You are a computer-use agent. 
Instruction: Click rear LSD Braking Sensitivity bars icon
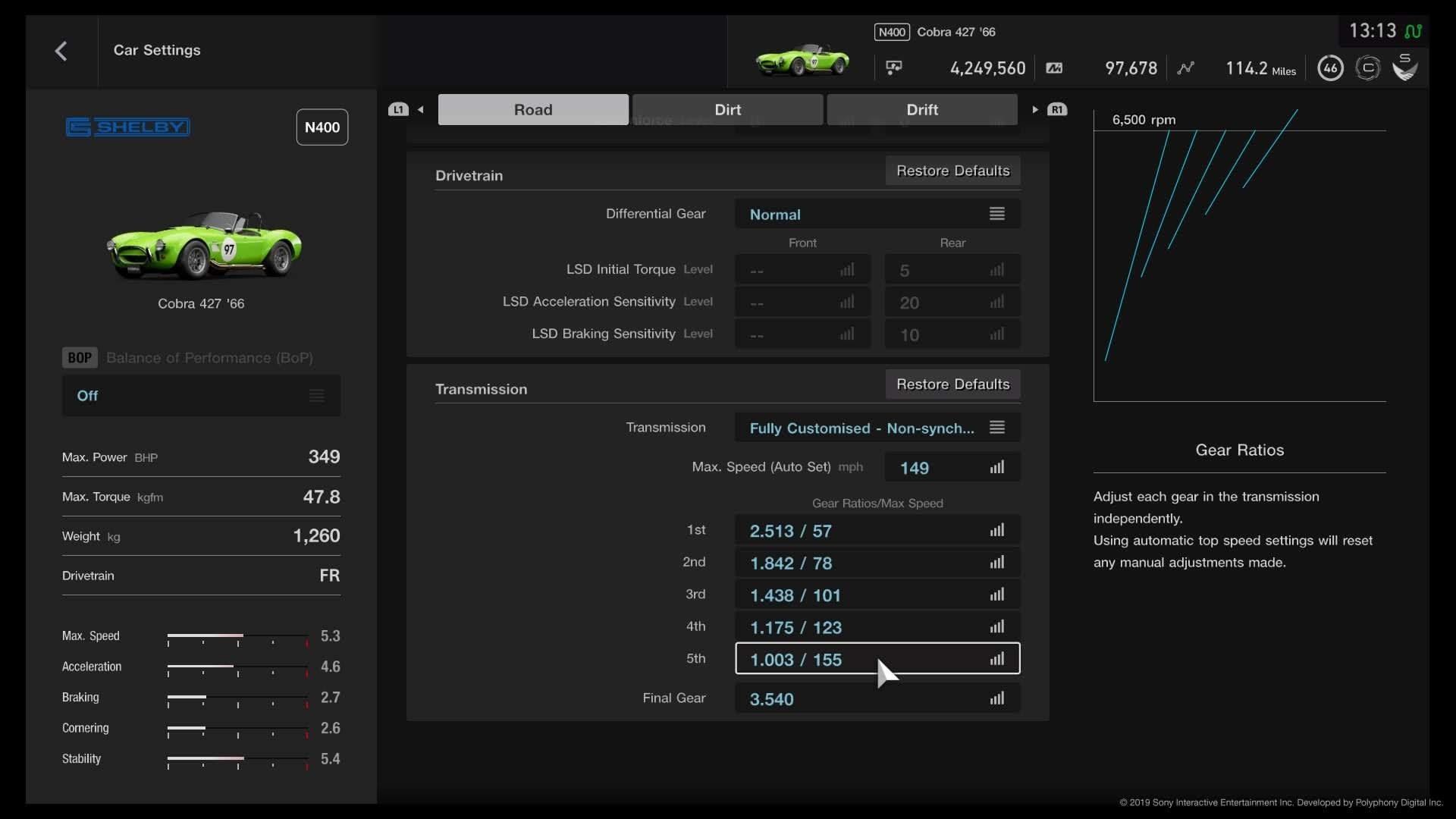(997, 334)
